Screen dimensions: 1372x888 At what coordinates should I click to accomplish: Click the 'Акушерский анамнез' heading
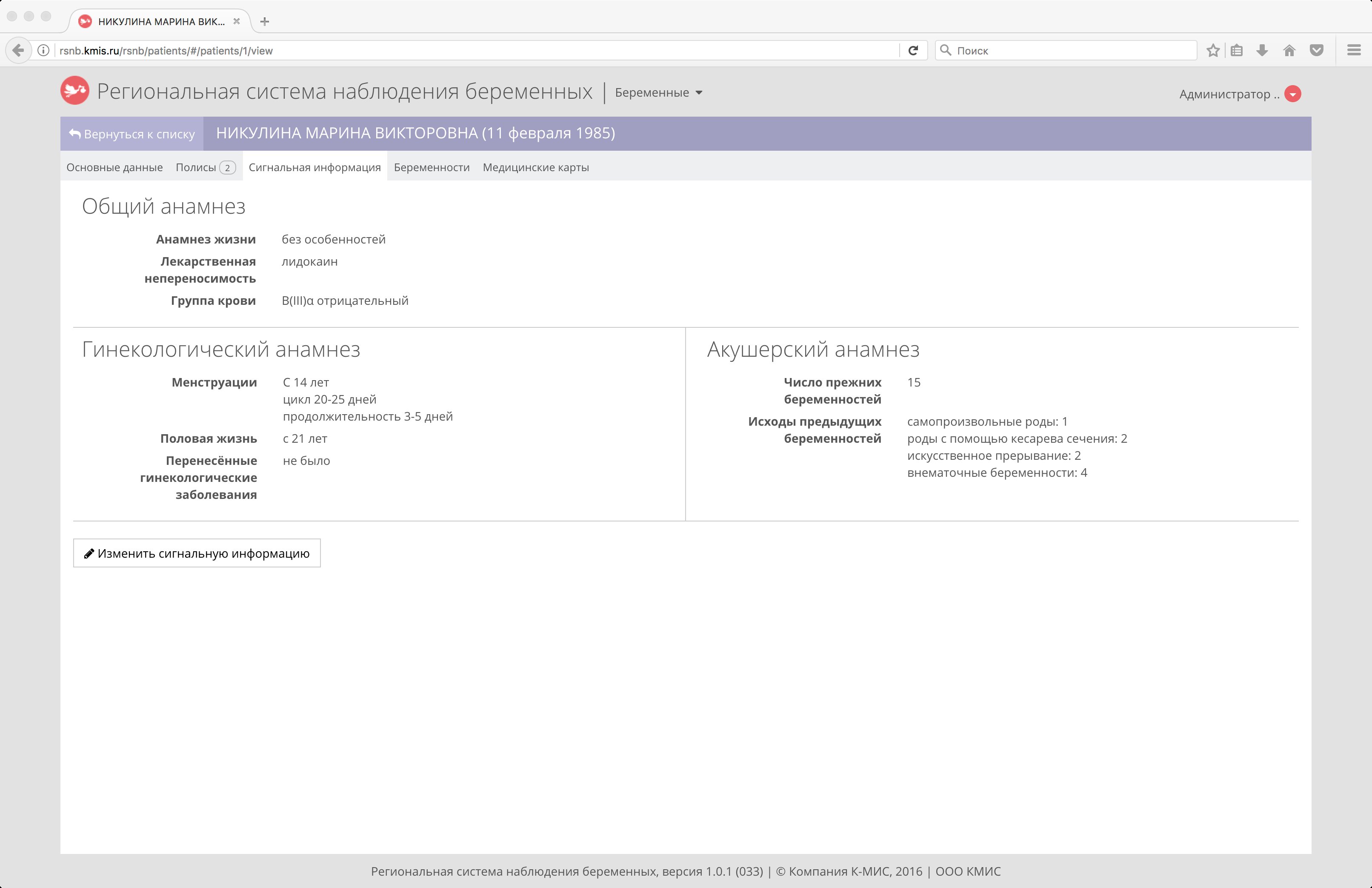[813, 349]
